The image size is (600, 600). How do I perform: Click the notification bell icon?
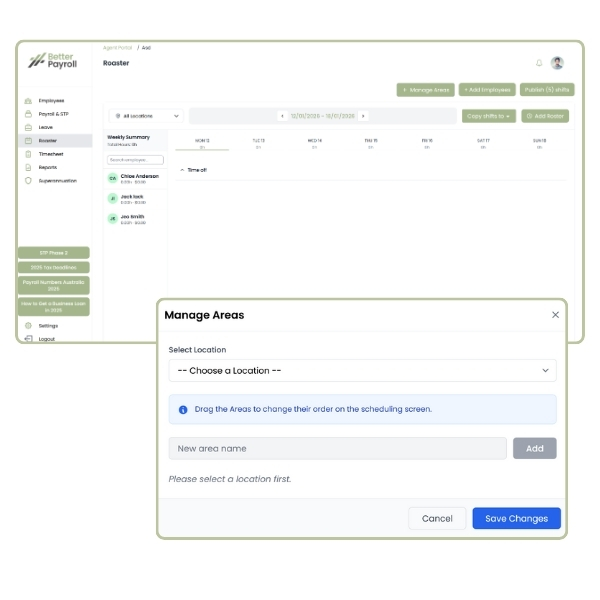(539, 63)
